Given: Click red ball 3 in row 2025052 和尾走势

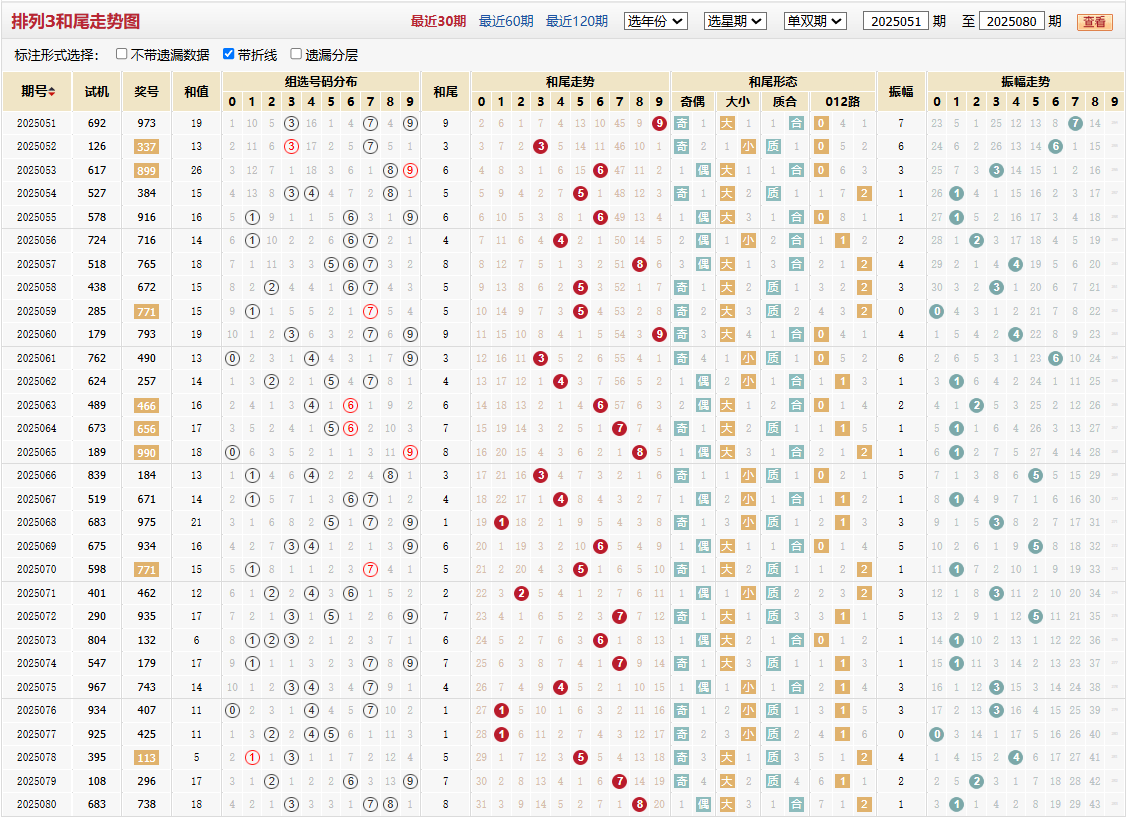Looking at the screenshot, I should pyautogui.click(x=540, y=147).
